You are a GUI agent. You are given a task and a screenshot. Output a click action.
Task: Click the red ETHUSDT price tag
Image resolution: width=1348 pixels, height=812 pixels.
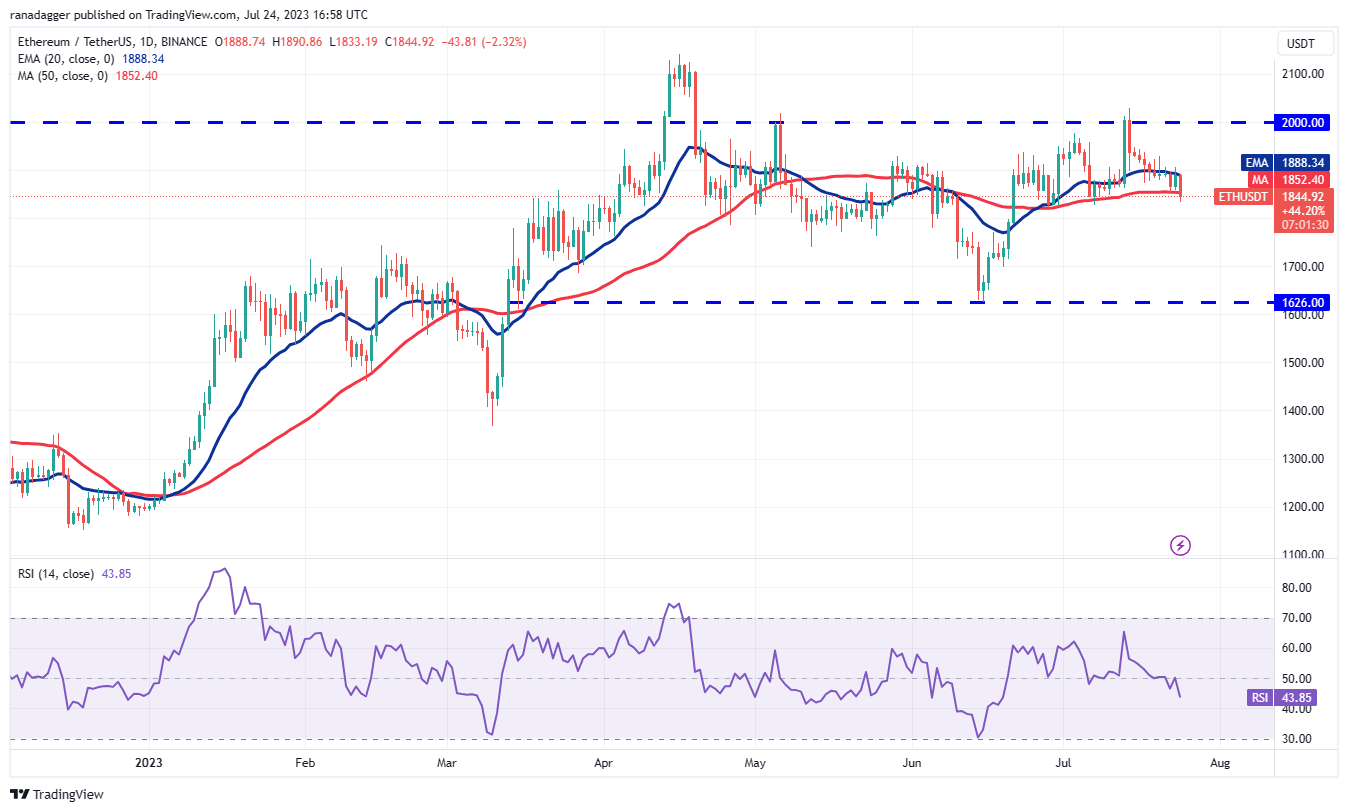click(1243, 197)
